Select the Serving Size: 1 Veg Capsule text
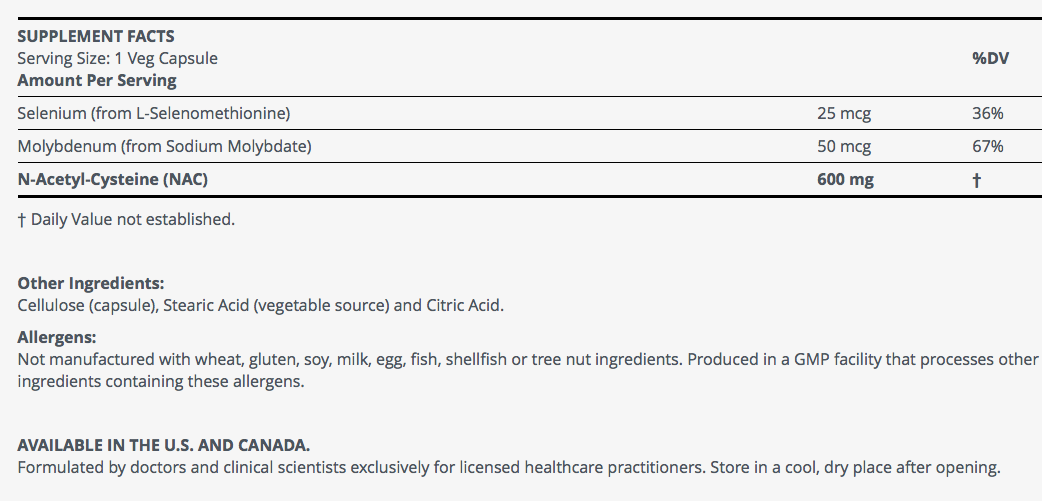The image size is (1042, 501). click(x=117, y=58)
